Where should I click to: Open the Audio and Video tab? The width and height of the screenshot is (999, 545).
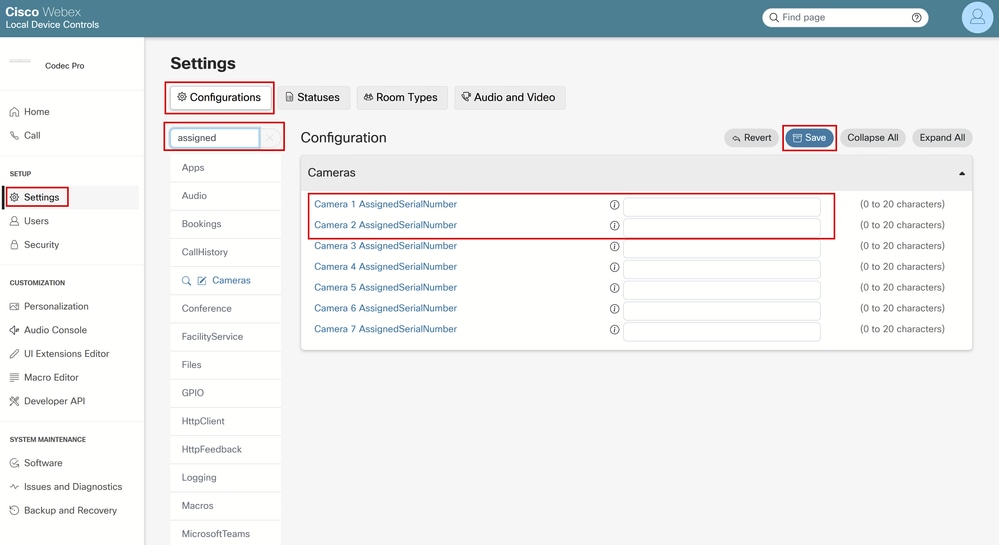click(509, 98)
